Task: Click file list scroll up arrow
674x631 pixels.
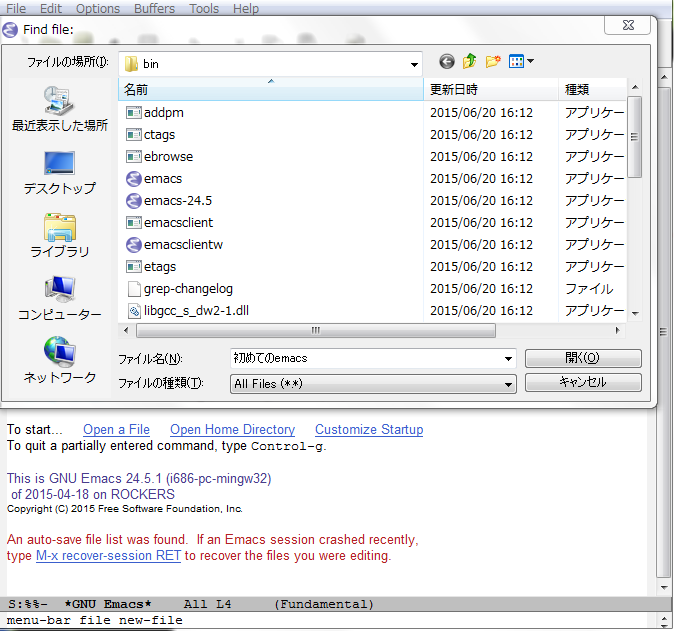Action: 635,87
